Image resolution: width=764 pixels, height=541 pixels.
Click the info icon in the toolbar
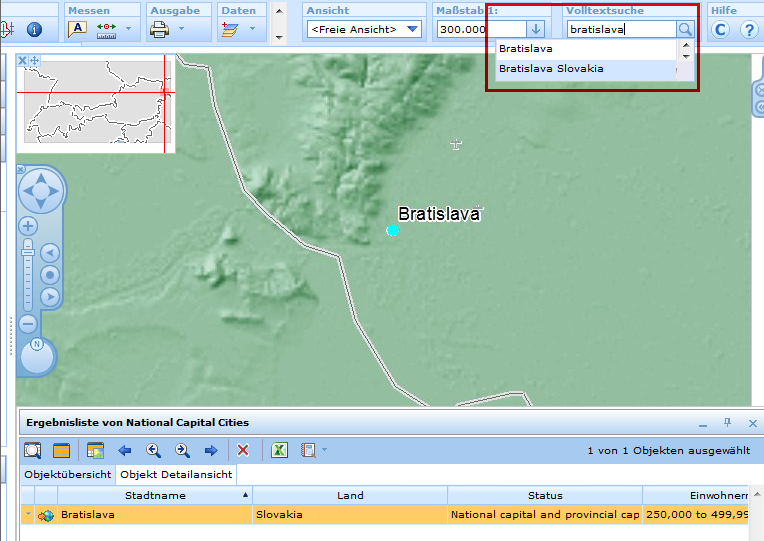(34, 30)
